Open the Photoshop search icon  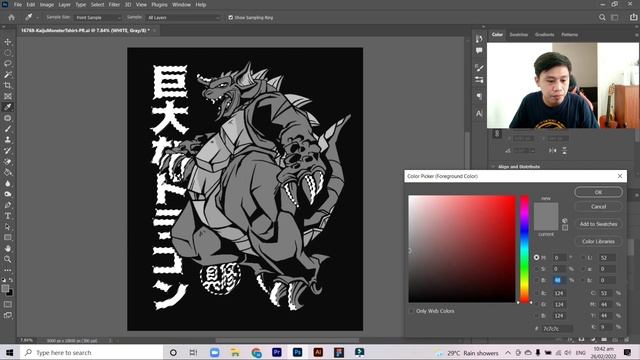[602, 18]
